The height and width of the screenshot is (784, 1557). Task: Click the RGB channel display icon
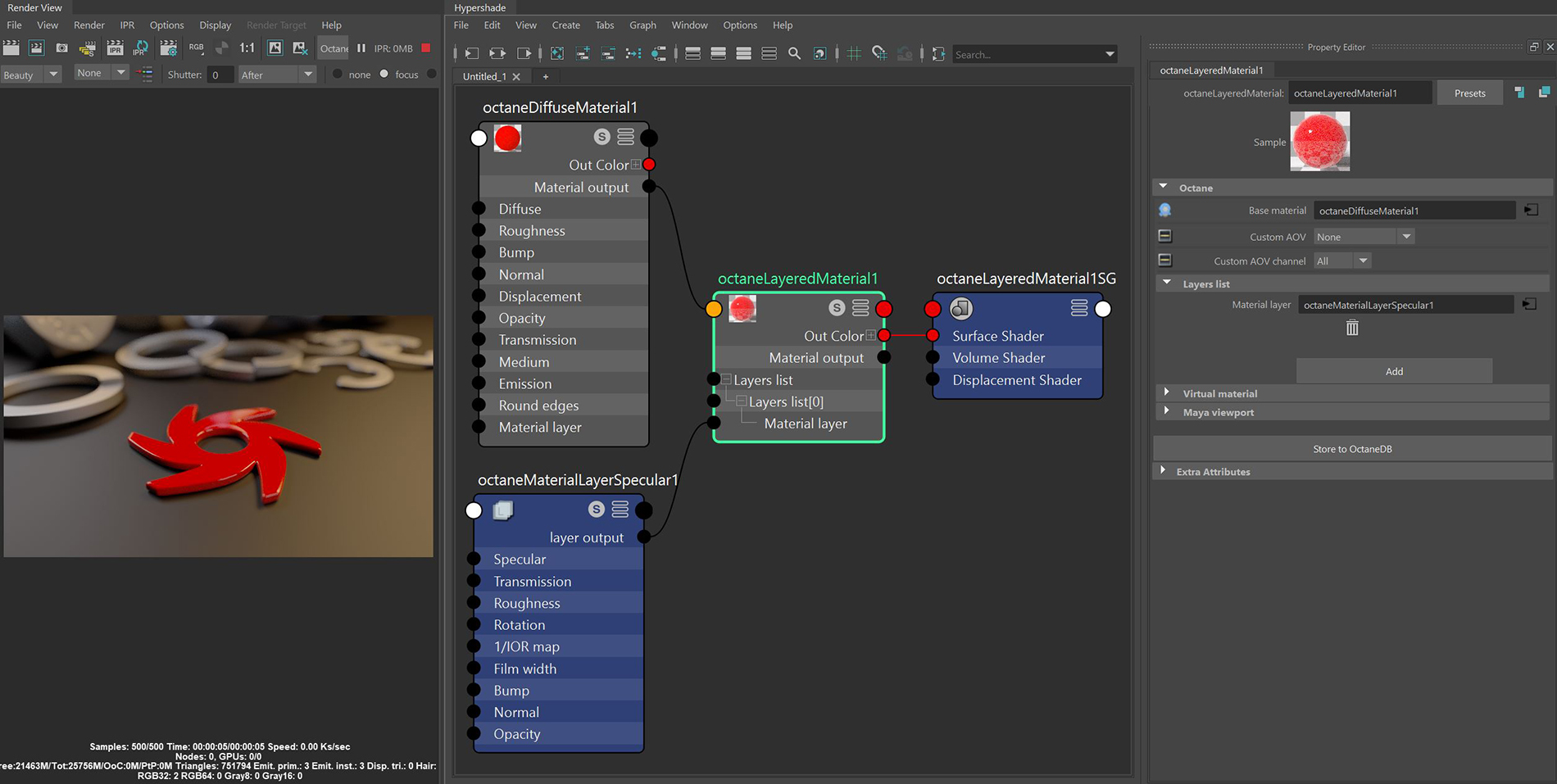(196, 48)
